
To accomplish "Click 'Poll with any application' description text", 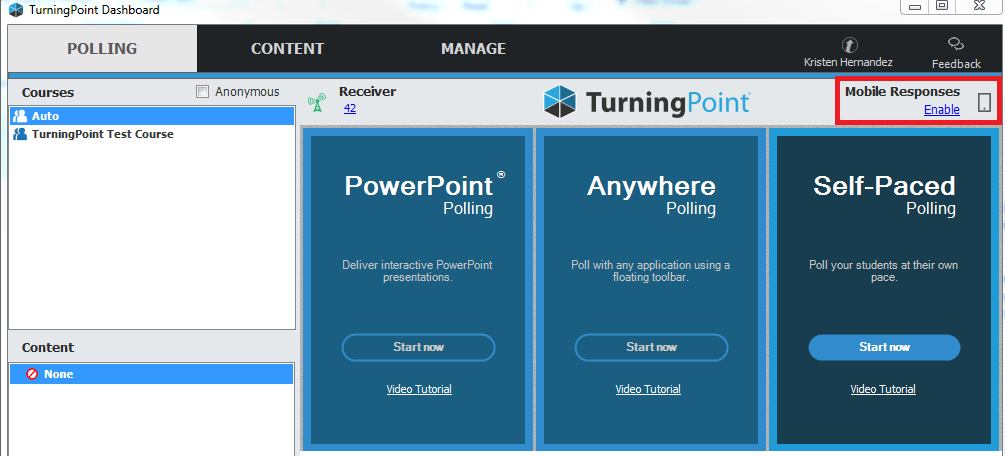I will click(651, 271).
